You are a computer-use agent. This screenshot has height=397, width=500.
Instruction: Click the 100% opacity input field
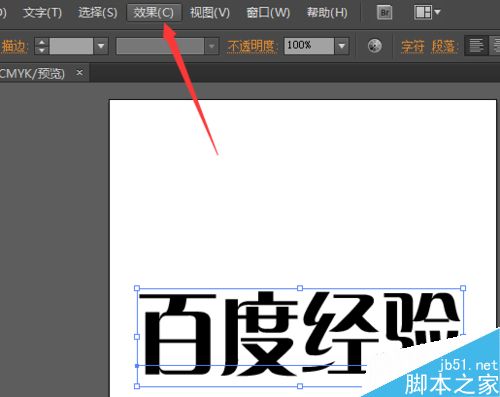pyautogui.click(x=309, y=46)
